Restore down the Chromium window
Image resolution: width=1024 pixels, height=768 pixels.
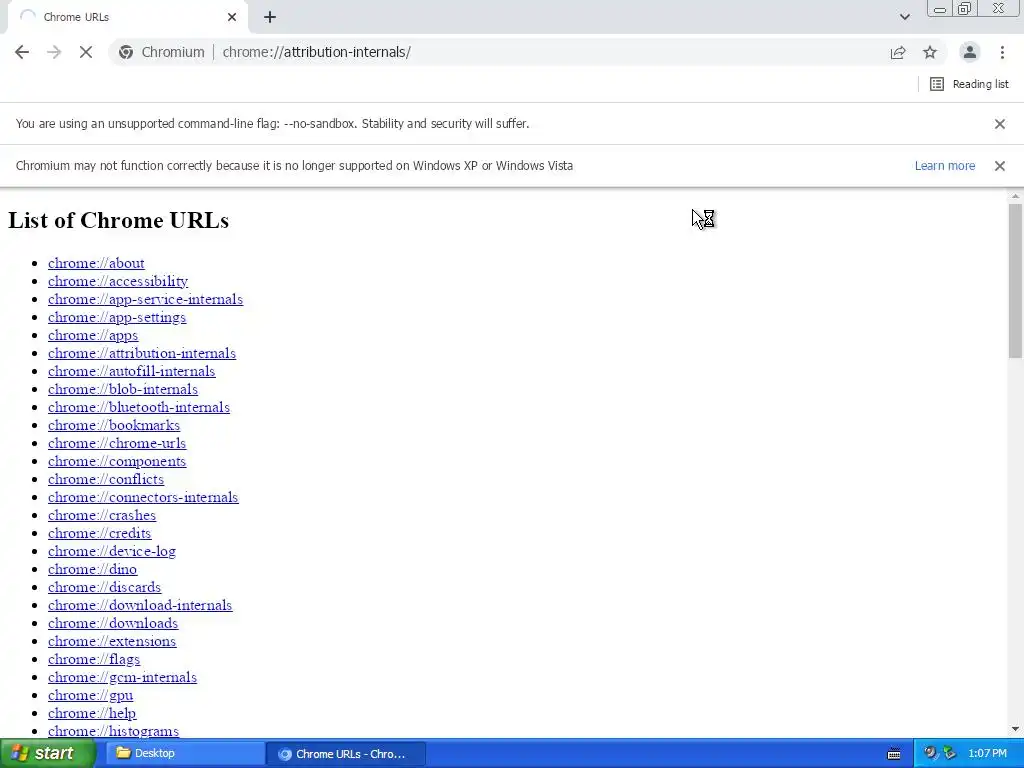(x=964, y=8)
